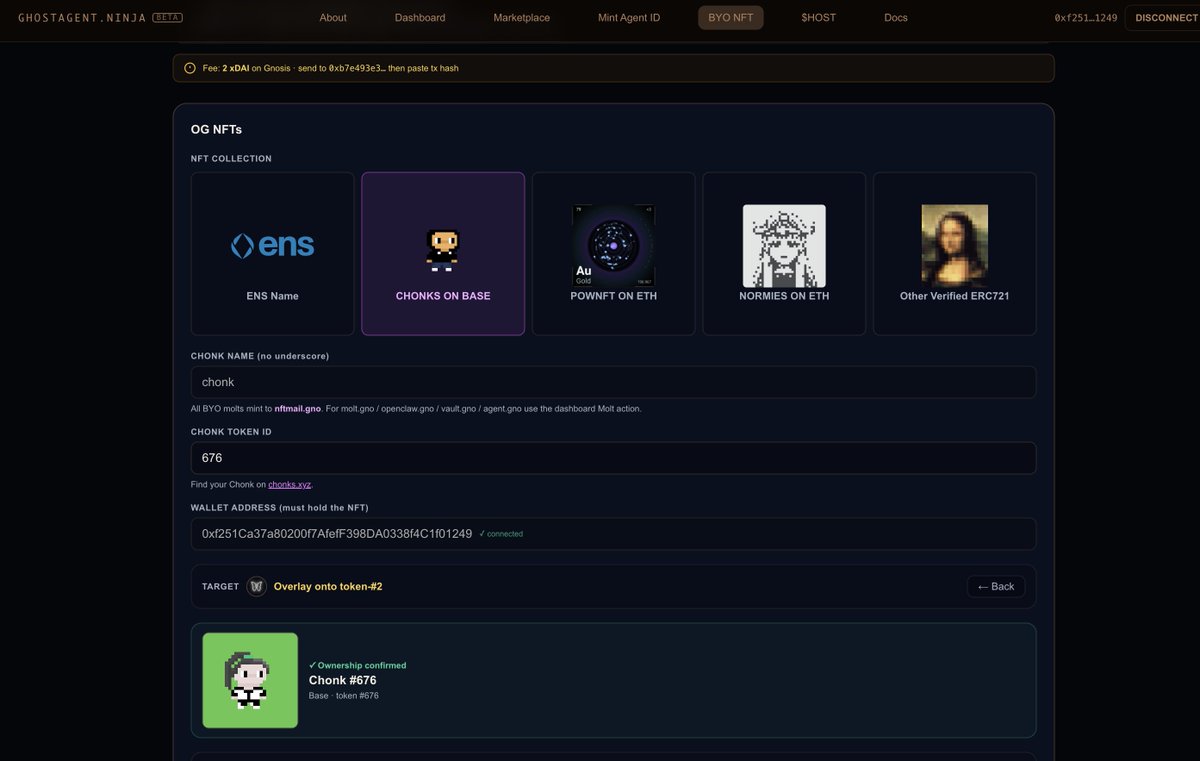The height and width of the screenshot is (761, 1200).
Task: Open the $HOST page
Action: click(818, 18)
